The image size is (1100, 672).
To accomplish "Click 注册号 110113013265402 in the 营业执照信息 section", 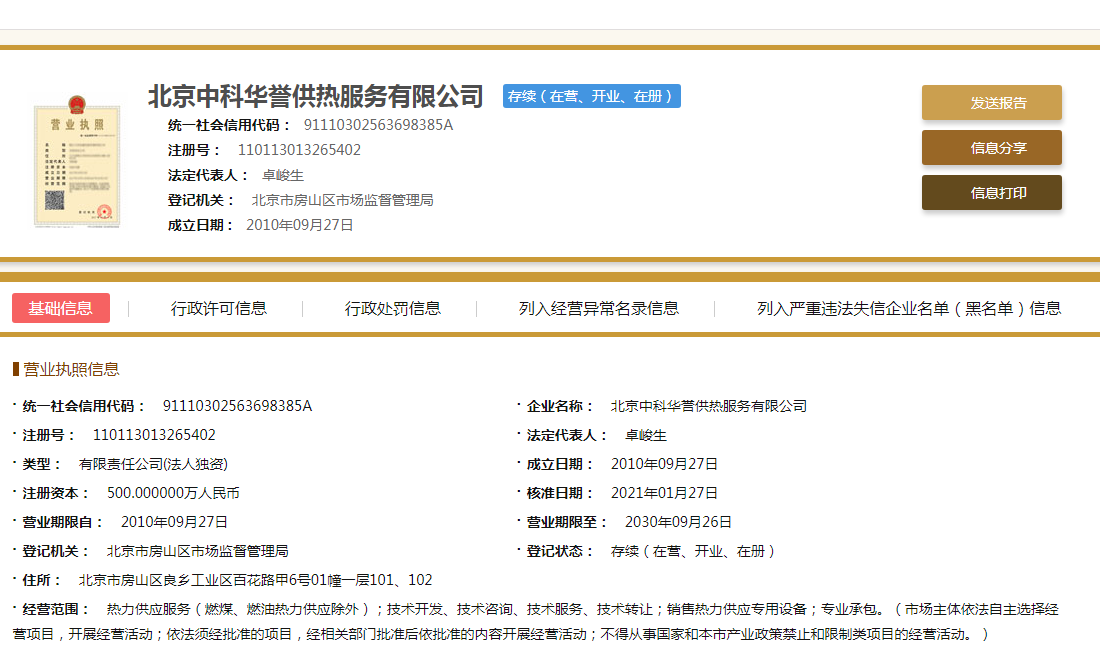I will coord(154,435).
